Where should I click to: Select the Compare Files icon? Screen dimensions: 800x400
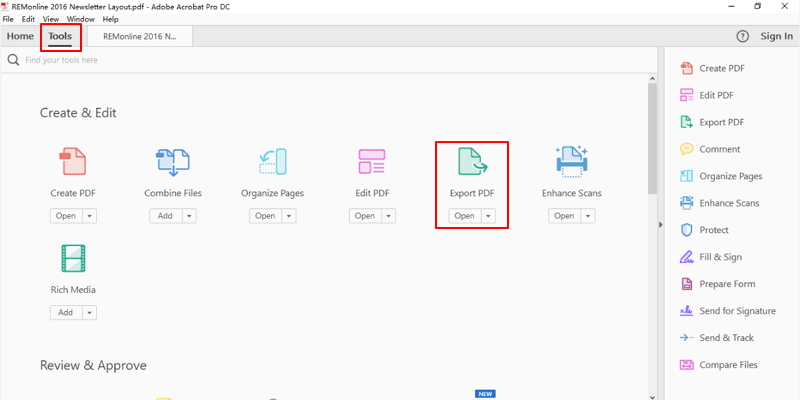tap(687, 365)
